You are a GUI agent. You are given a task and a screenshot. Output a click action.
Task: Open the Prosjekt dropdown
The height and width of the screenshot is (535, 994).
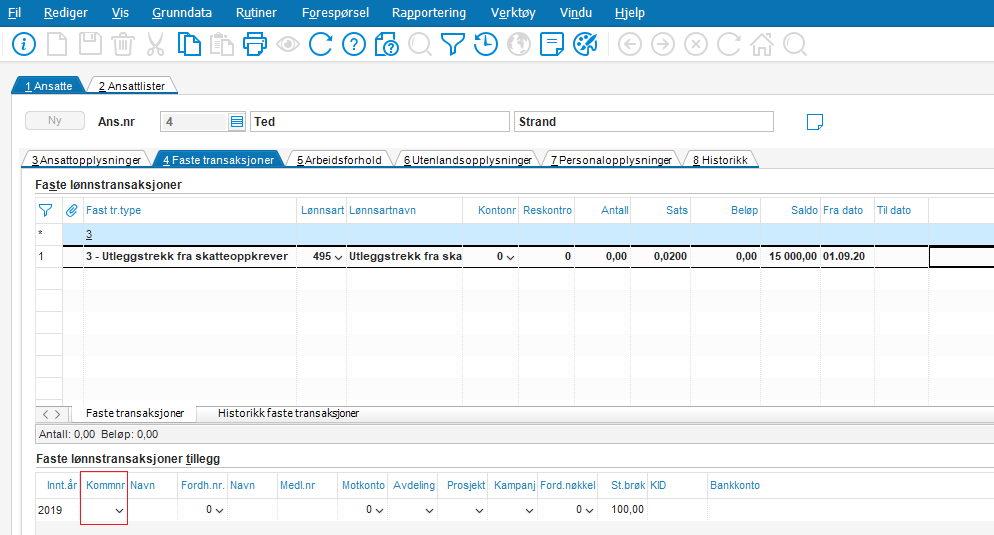click(479, 510)
